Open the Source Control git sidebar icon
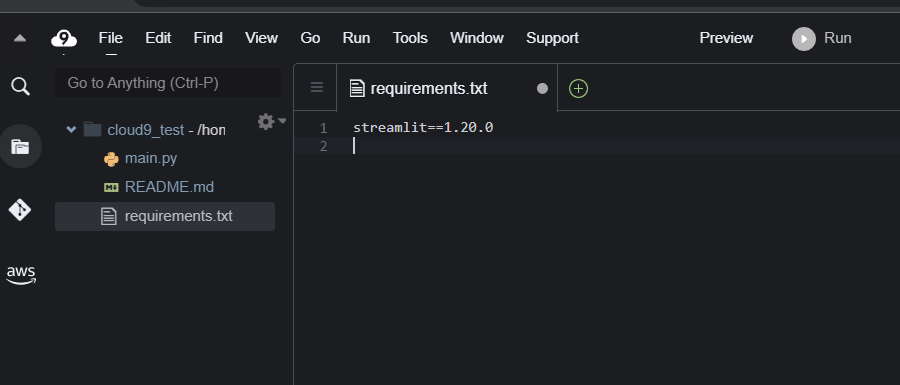This screenshot has width=900, height=385. coord(20,209)
